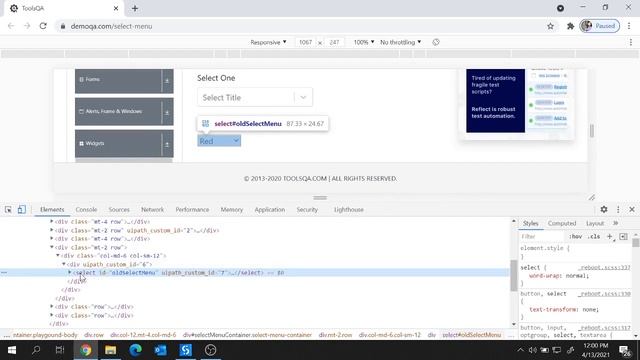Expand the Widgets sidebar group
This screenshot has height=360, width=640.
click(124, 144)
